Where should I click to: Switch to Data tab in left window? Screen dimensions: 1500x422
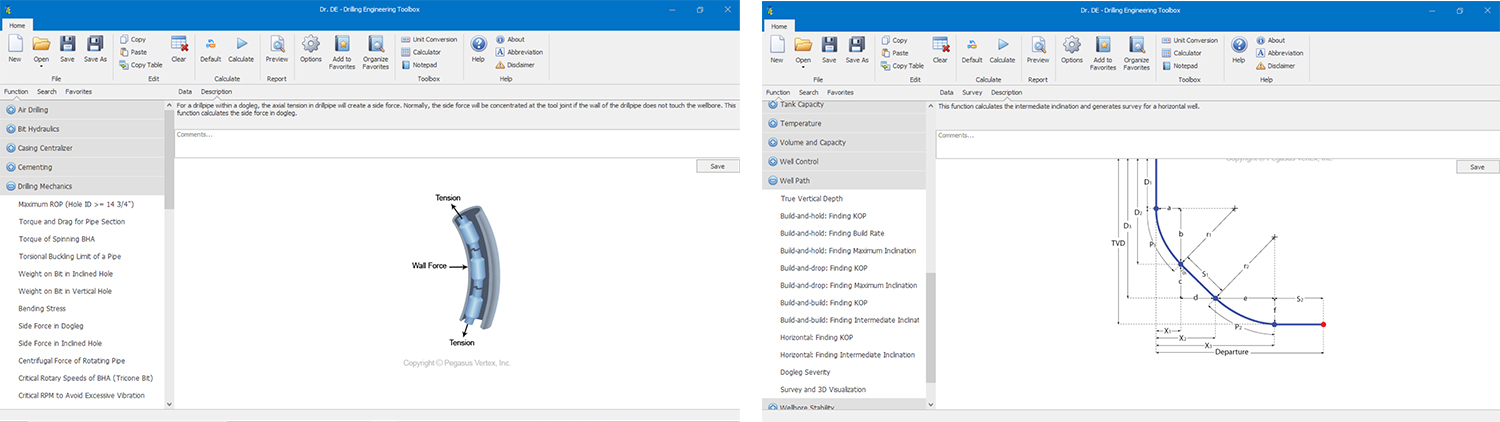185,92
